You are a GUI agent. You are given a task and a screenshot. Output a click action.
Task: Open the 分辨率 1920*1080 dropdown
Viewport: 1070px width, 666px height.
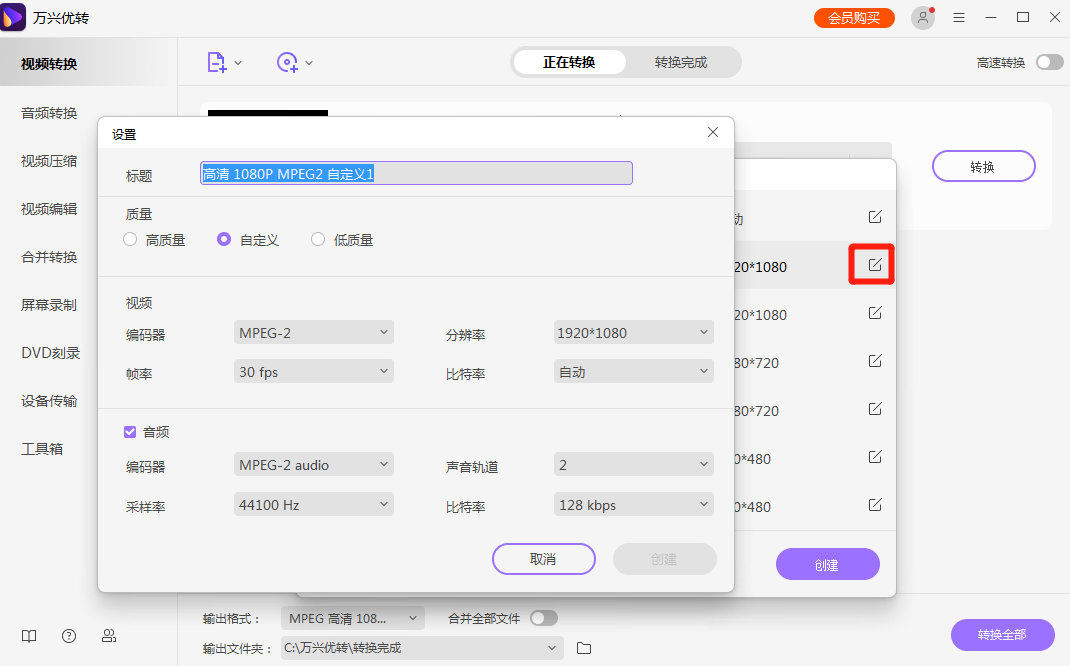[633, 331]
